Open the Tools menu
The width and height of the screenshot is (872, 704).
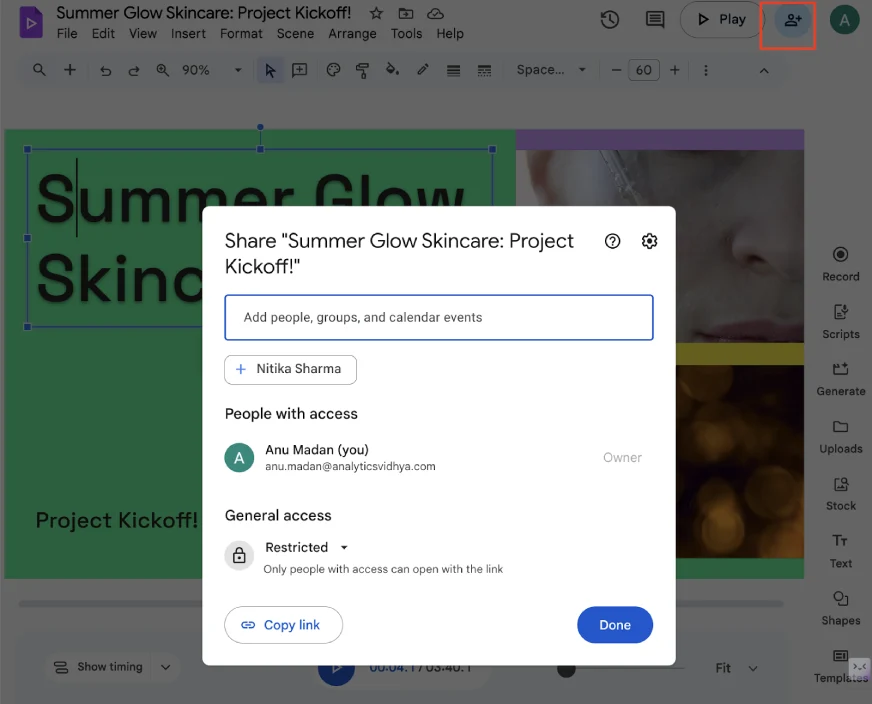(406, 34)
